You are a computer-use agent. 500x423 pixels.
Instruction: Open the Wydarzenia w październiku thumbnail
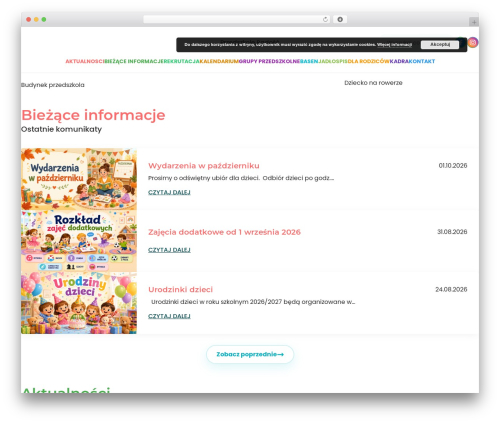79,179
